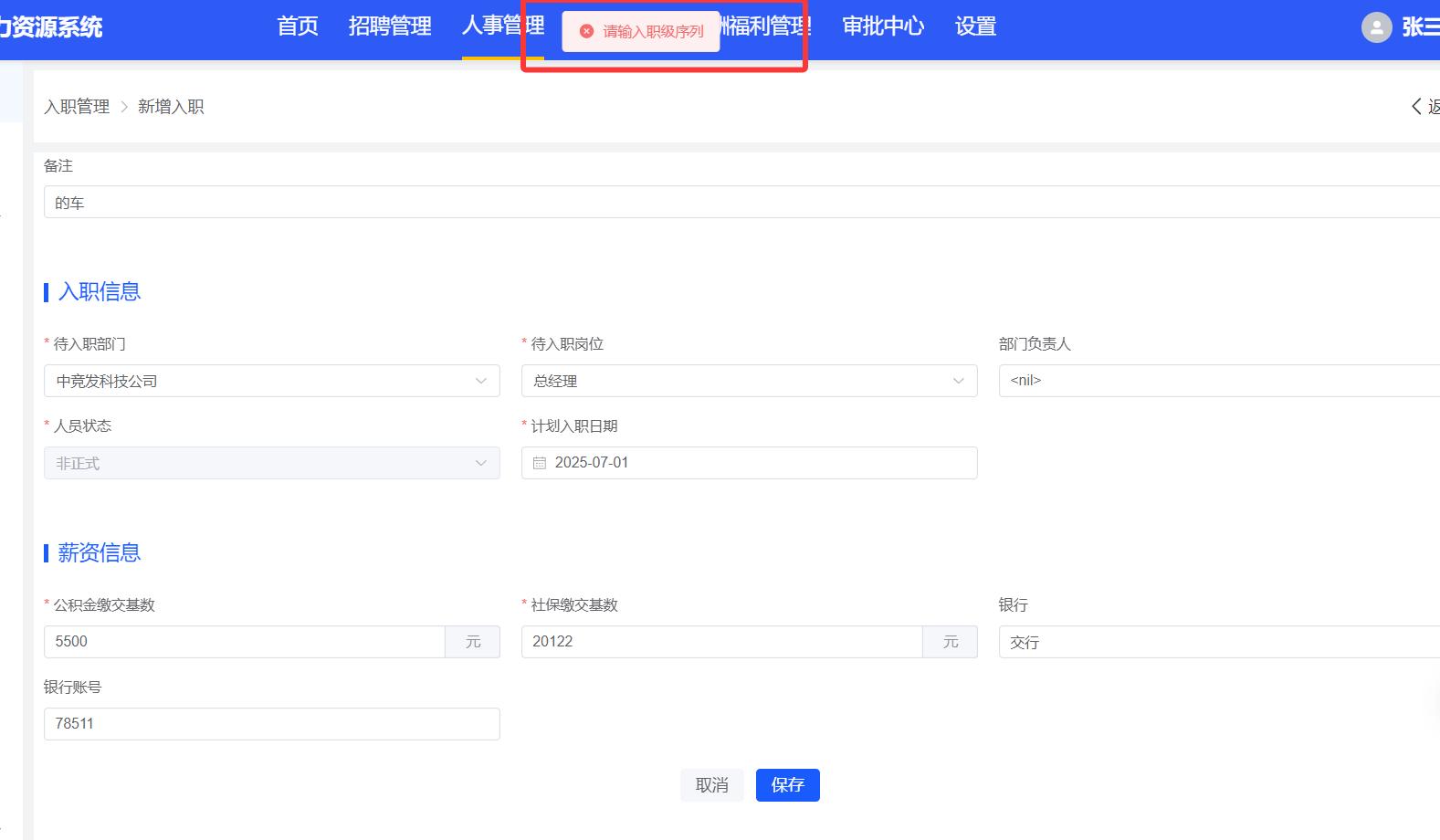Click the 银行 input field
Image resolution: width=1440 pixels, height=840 pixels.
[x=1219, y=642]
